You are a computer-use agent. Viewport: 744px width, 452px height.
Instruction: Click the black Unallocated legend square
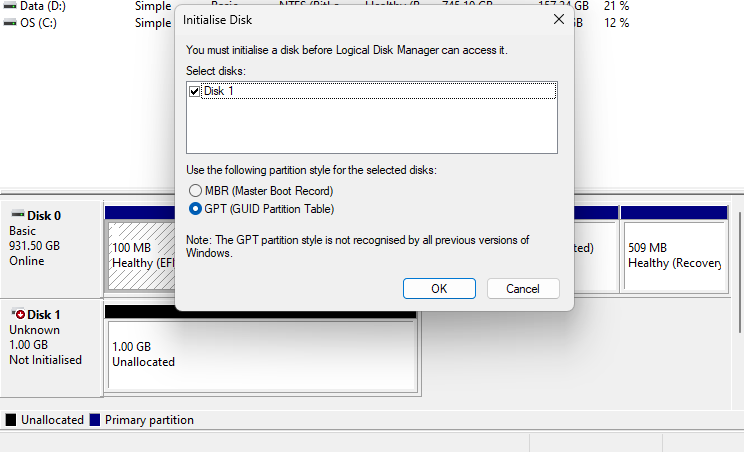(10, 420)
